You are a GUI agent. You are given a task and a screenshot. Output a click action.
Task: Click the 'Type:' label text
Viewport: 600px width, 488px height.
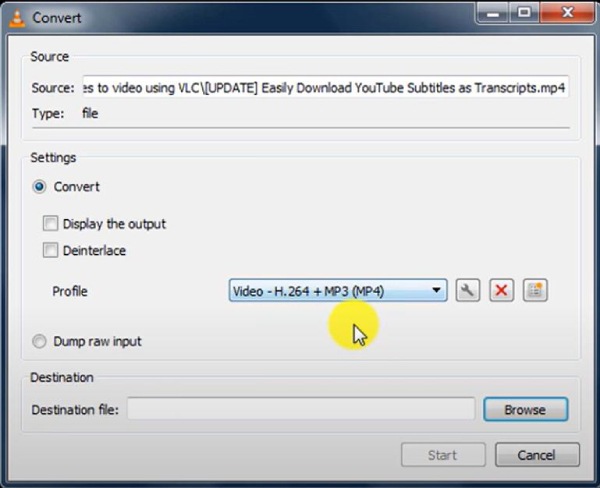pyautogui.click(x=48, y=114)
